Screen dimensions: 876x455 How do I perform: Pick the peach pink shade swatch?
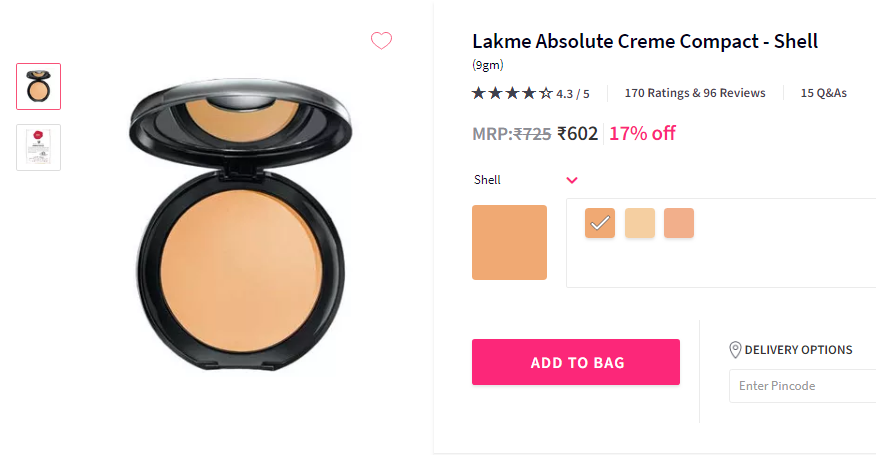(x=679, y=223)
